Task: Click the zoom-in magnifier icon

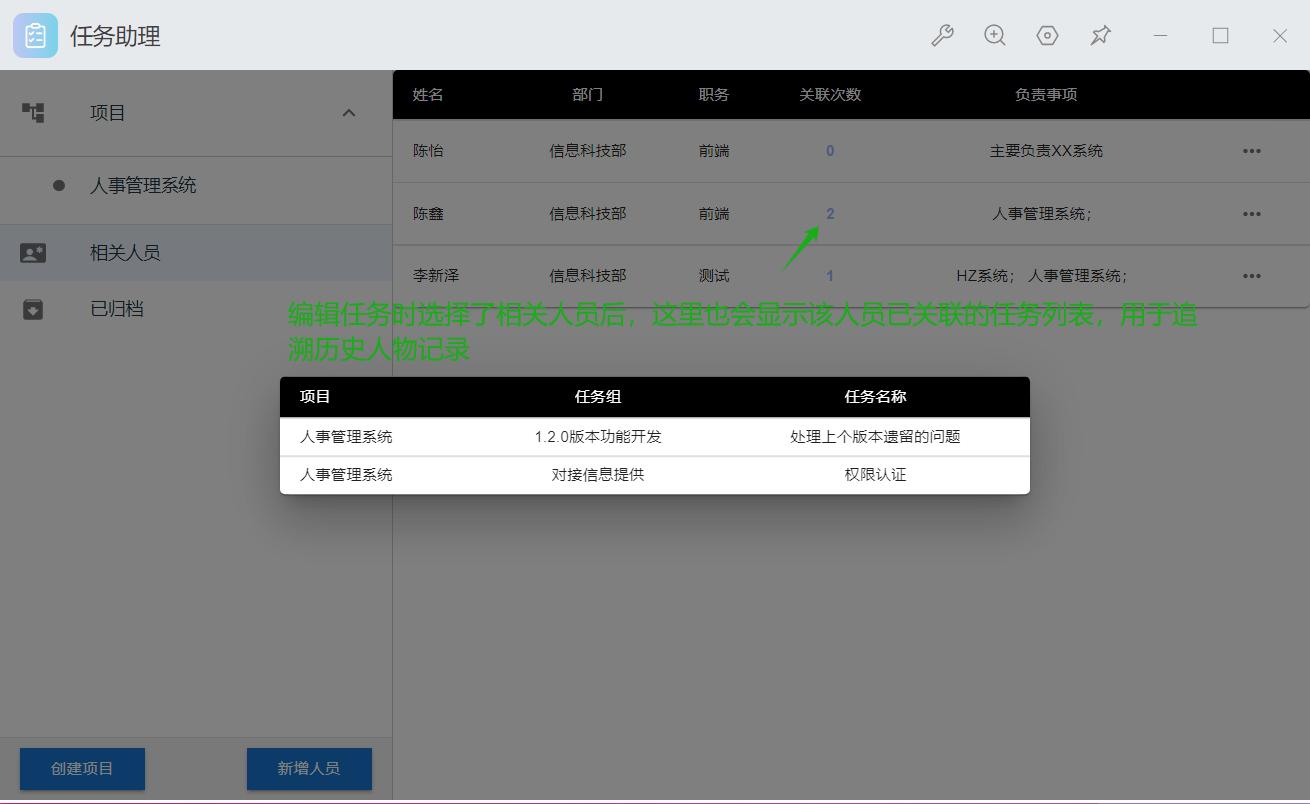Action: (995, 36)
